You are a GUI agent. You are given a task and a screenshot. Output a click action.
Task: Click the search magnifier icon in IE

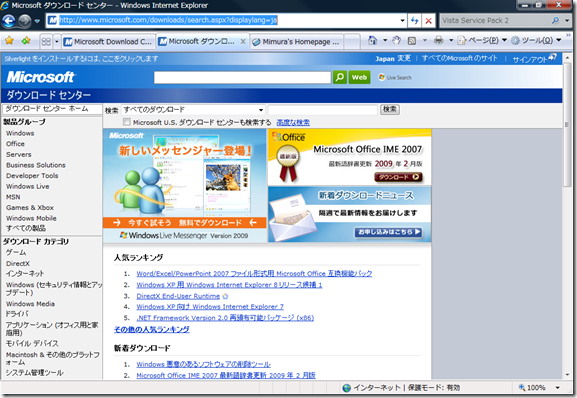[555, 21]
